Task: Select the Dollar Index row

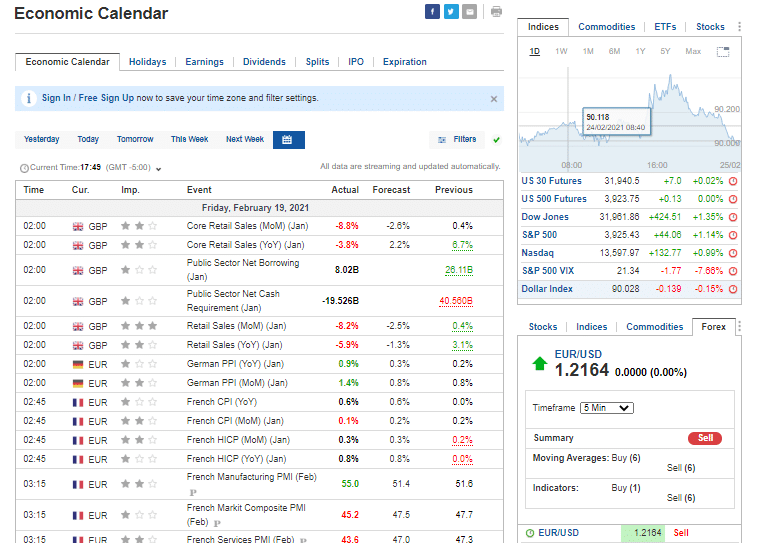Action: click(629, 289)
